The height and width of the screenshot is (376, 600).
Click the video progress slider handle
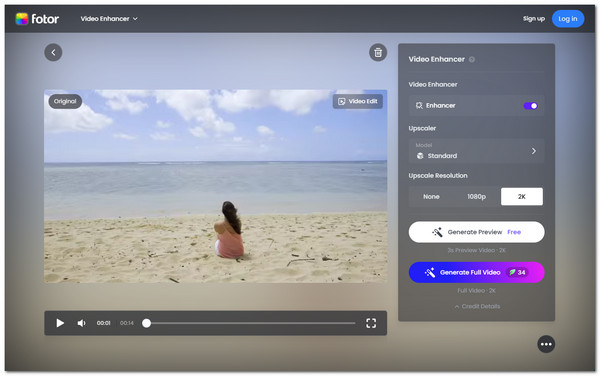tap(146, 323)
